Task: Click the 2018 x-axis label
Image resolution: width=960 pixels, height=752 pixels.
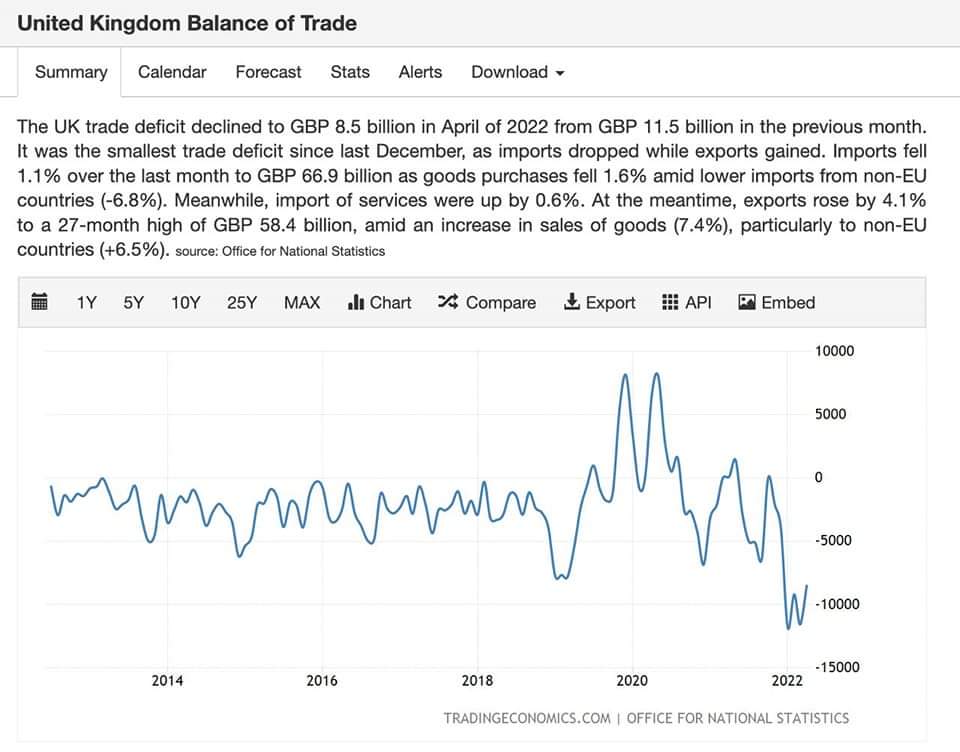Action: (477, 680)
